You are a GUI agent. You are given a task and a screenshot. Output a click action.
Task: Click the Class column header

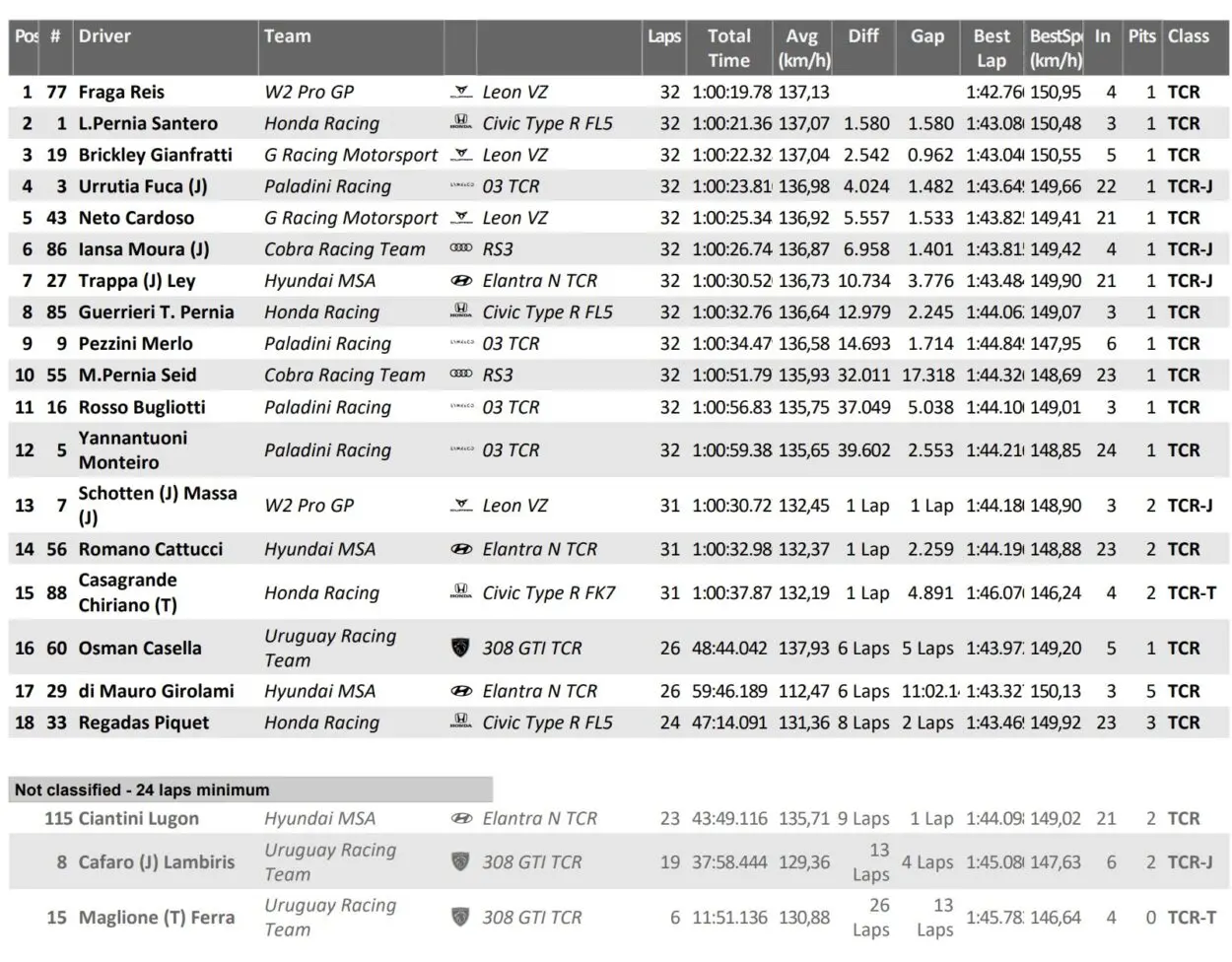pyautogui.click(x=1188, y=36)
